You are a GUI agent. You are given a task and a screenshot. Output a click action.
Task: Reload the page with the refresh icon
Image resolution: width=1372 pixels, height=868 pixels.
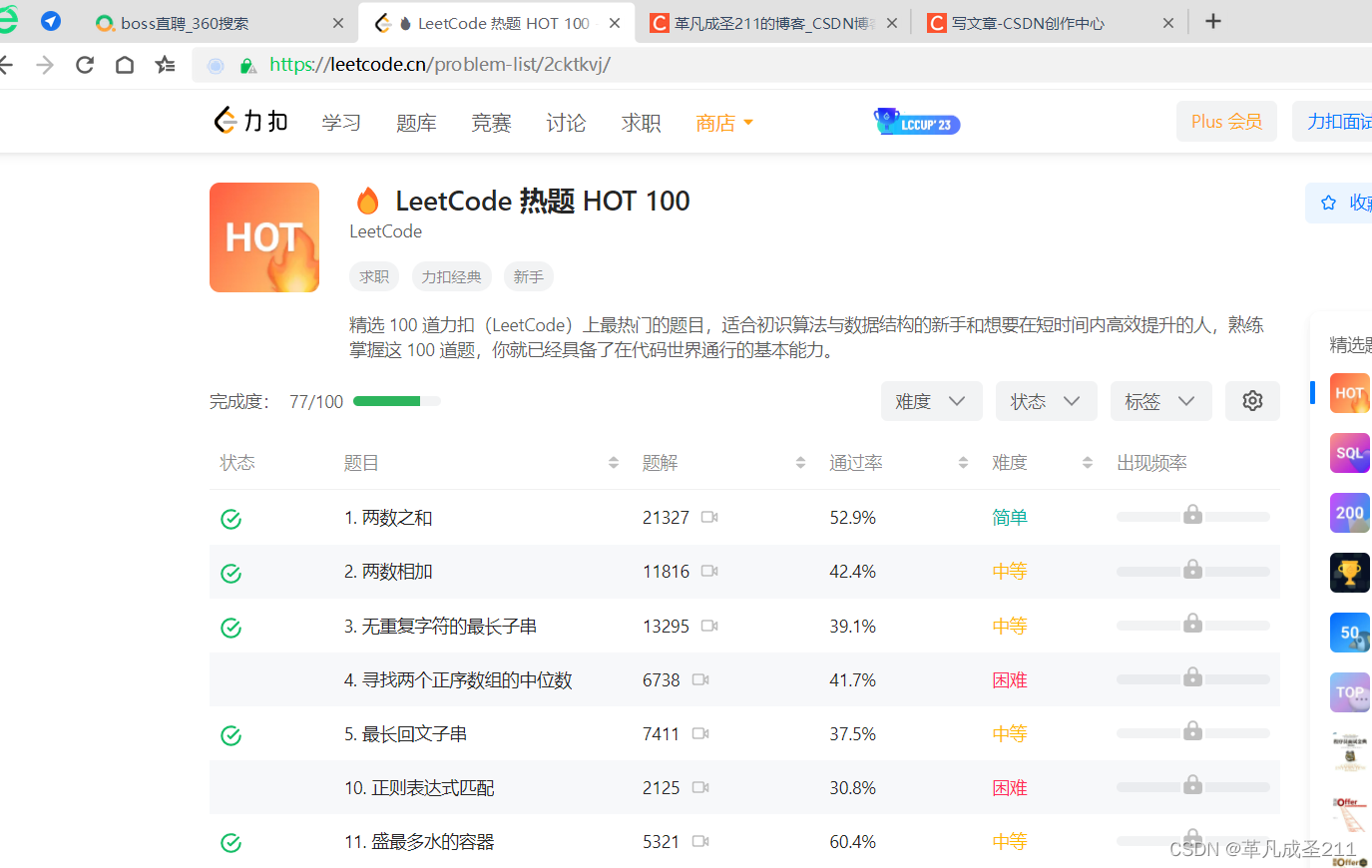[x=85, y=65]
